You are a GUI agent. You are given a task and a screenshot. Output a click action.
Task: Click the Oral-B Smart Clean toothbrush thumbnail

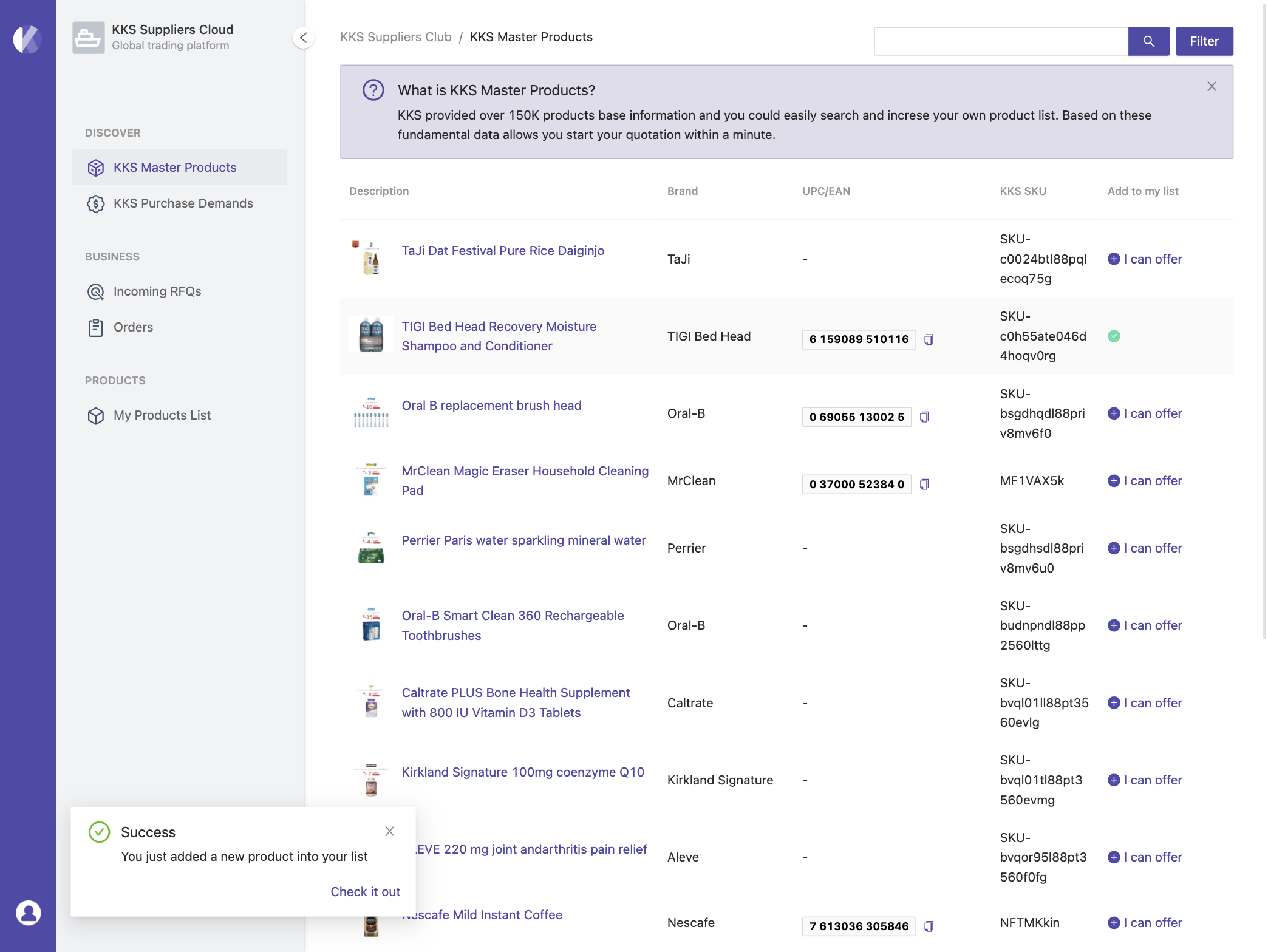[x=371, y=624]
